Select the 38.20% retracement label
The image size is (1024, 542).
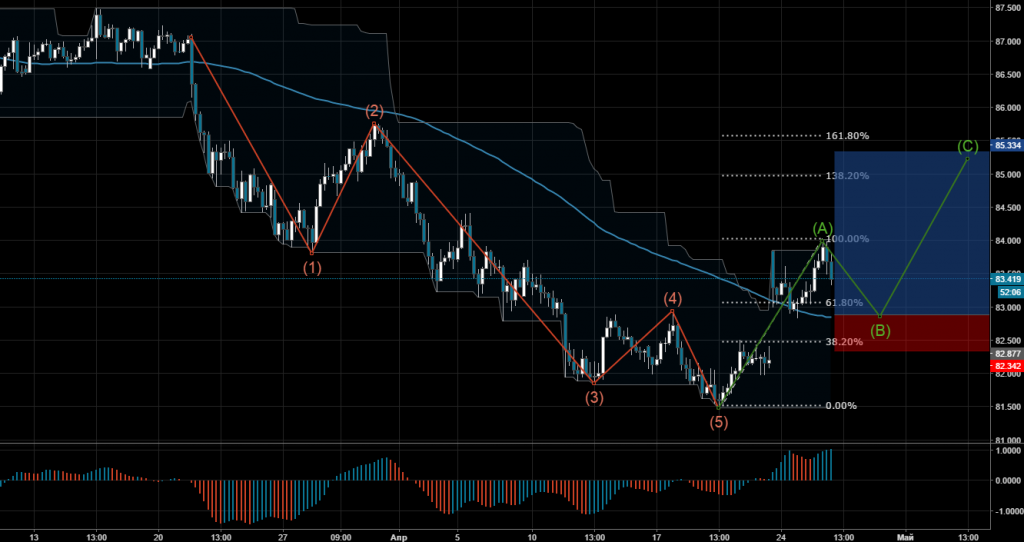click(x=845, y=342)
